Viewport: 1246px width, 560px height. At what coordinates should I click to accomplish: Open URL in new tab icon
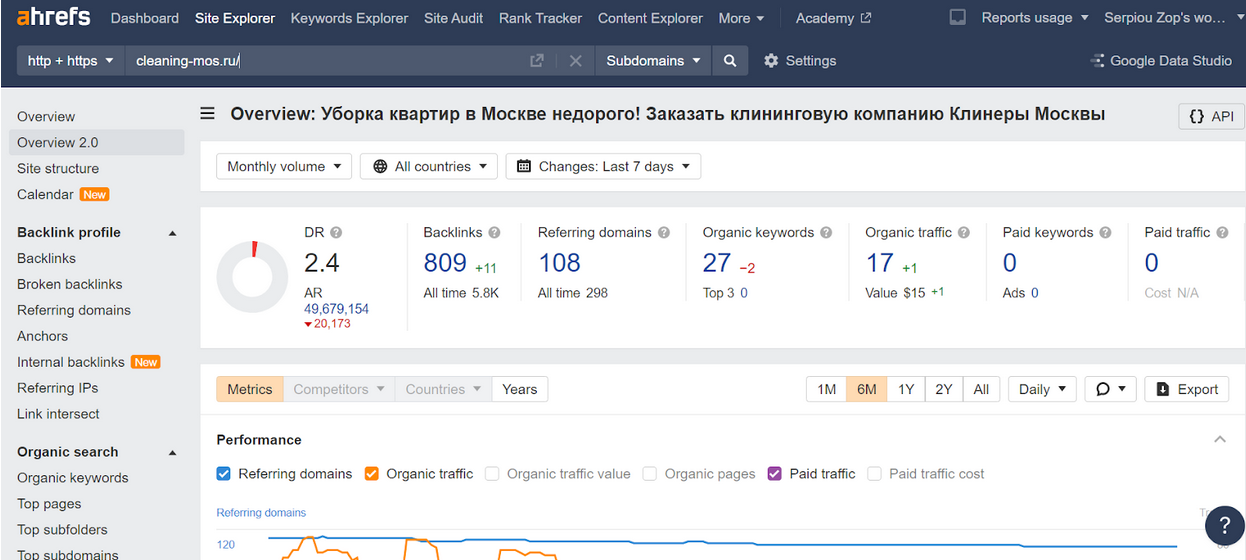coord(537,61)
